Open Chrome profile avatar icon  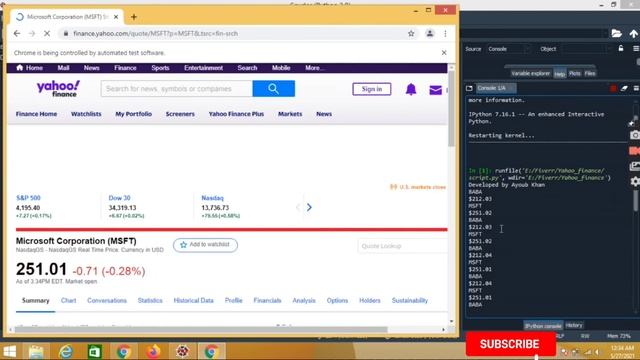[x=430, y=33]
